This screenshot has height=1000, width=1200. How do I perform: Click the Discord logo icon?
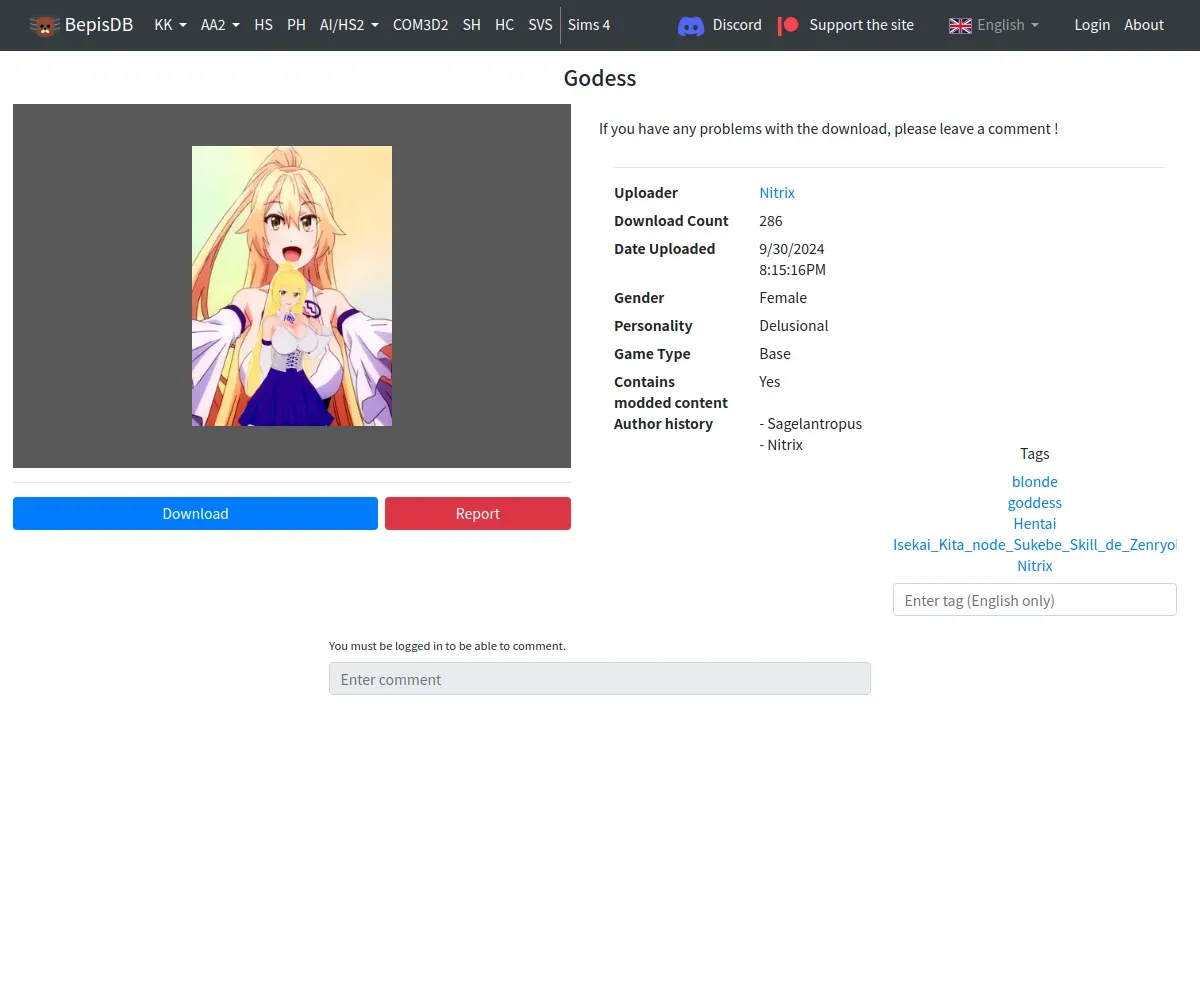point(691,25)
